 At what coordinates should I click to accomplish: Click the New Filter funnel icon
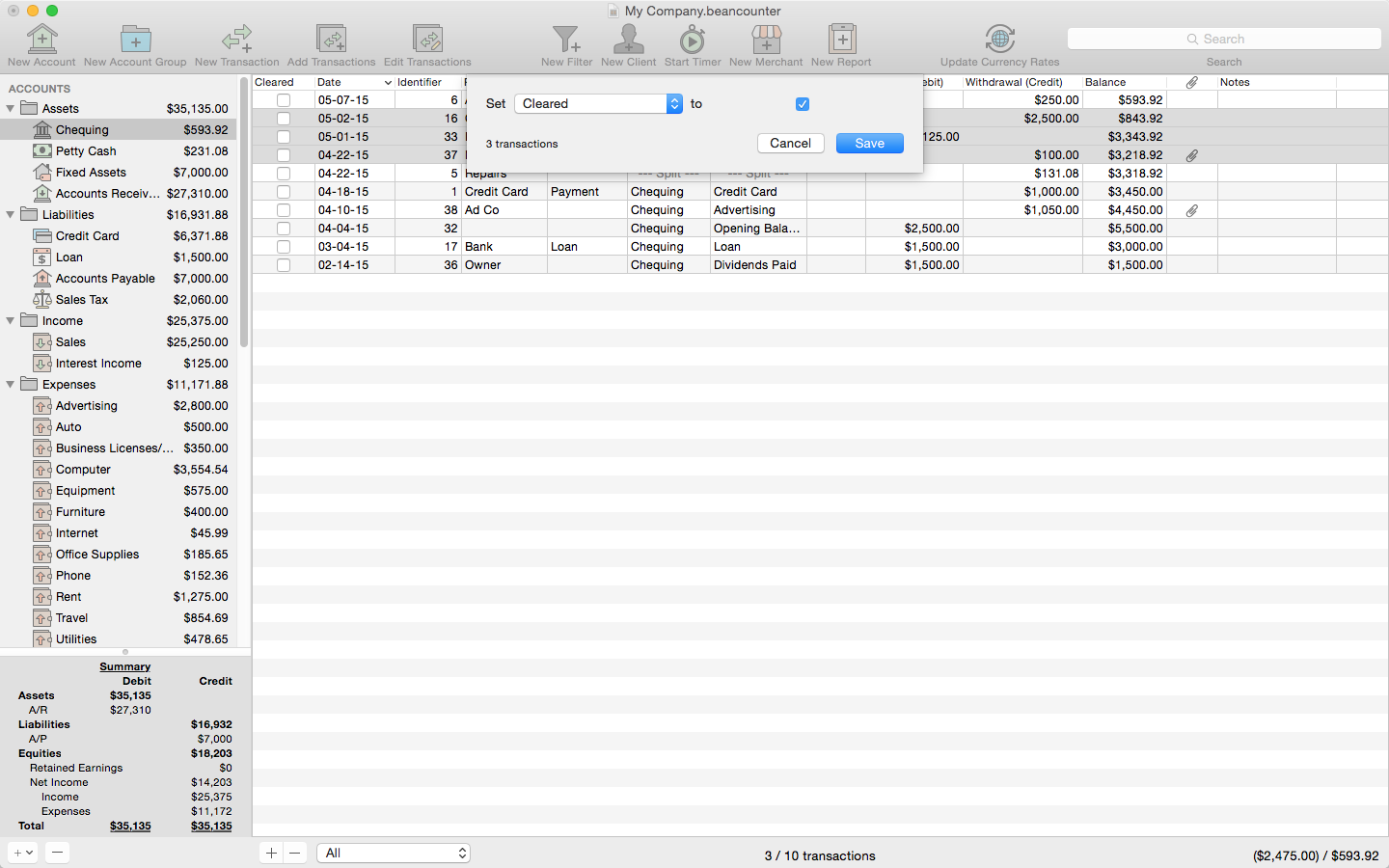pos(566,40)
